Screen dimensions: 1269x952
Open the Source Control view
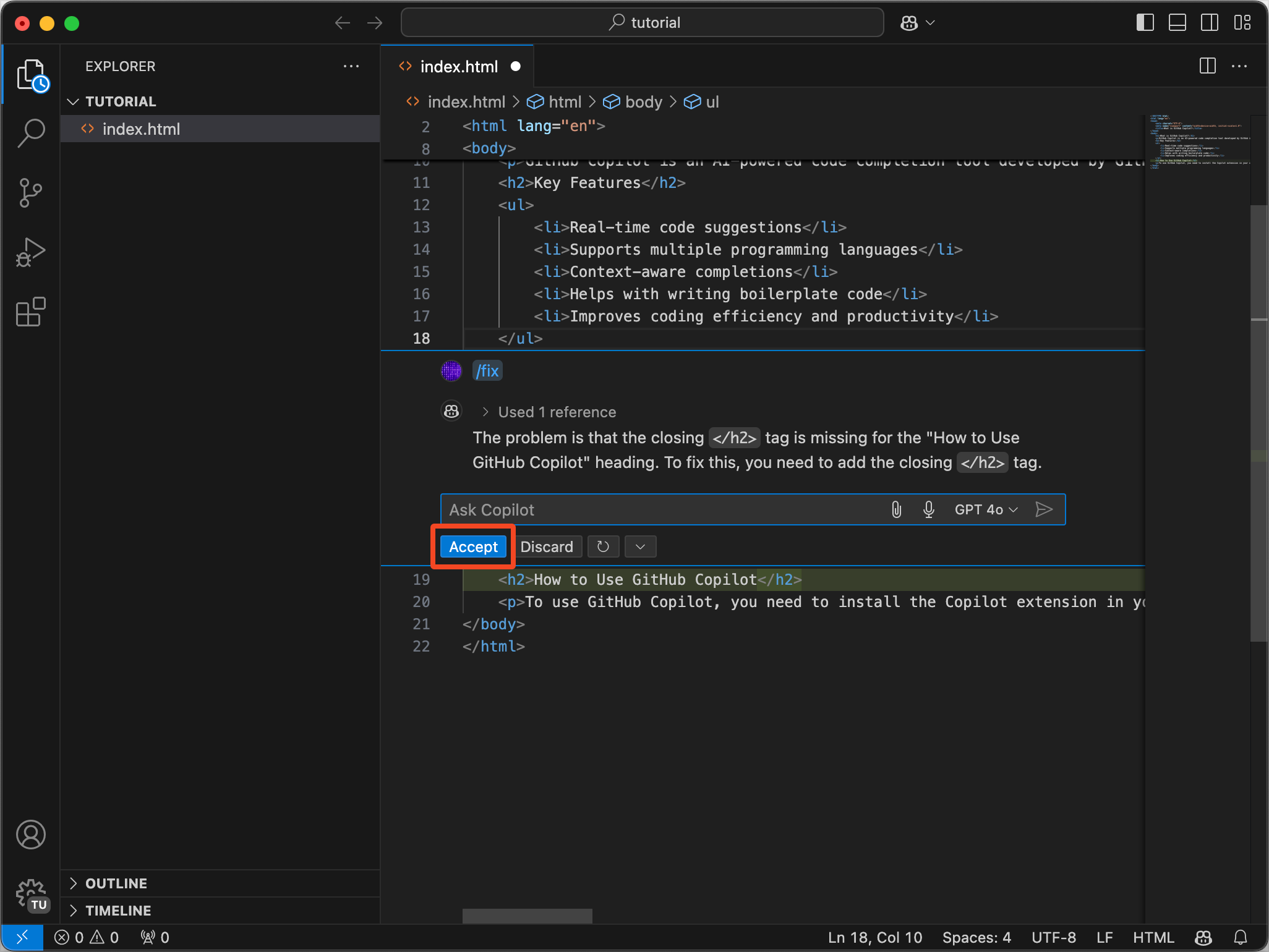(31, 193)
